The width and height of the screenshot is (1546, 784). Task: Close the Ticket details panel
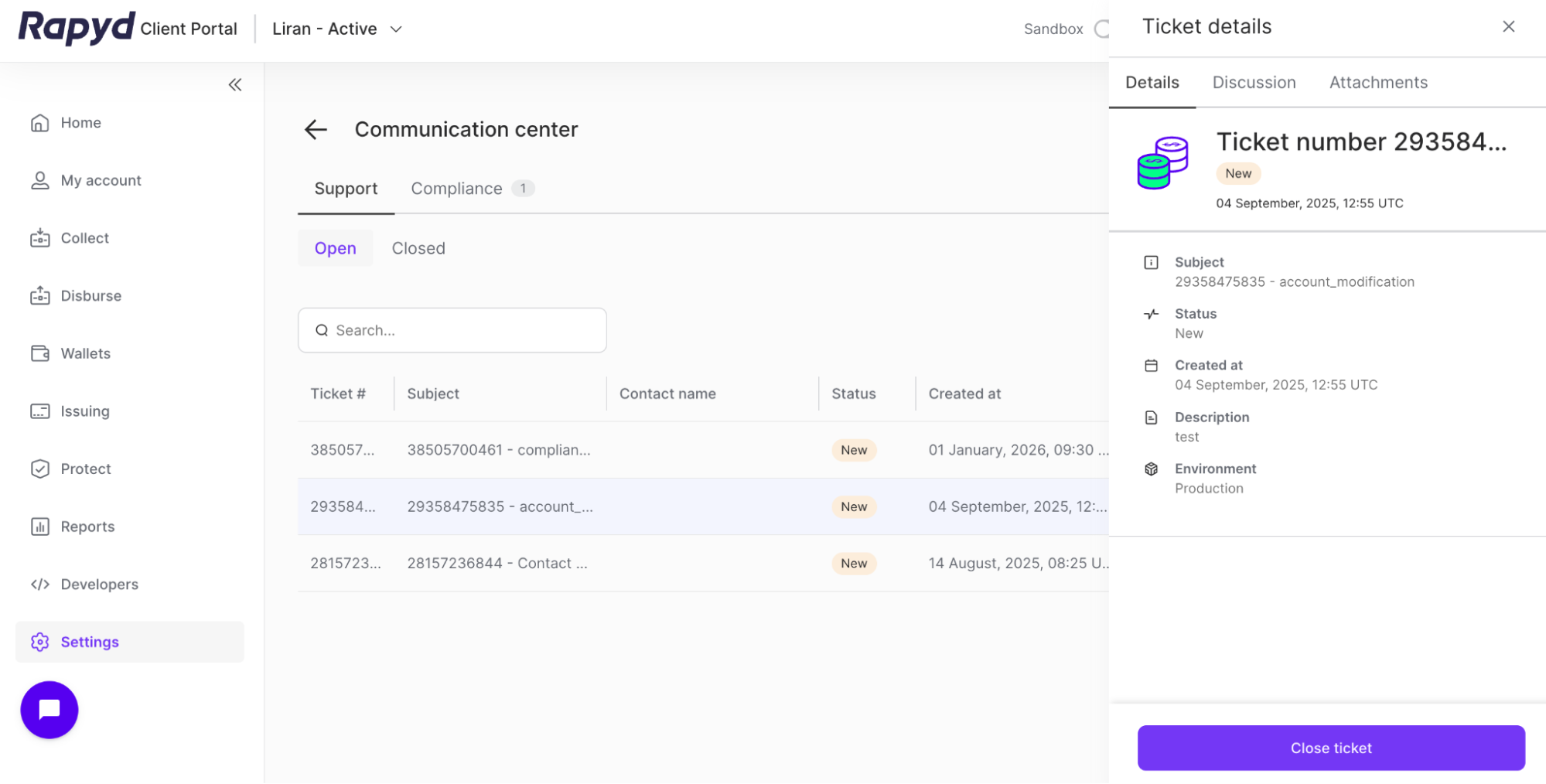pos(1508,27)
